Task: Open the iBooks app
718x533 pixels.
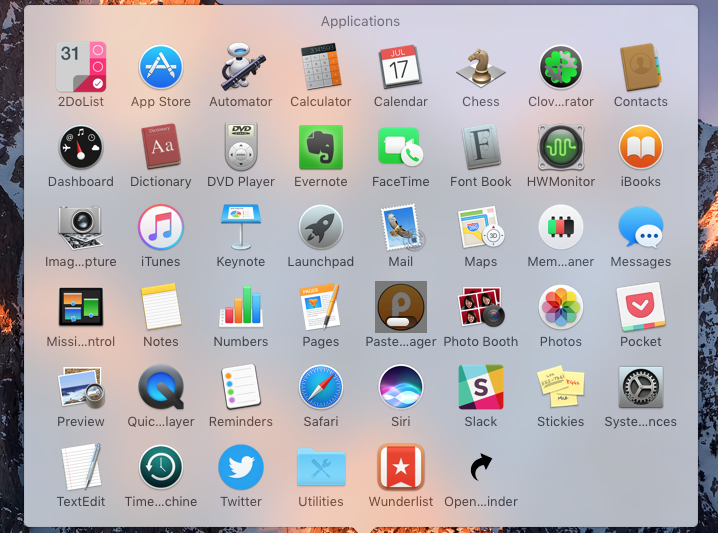Action: 641,147
